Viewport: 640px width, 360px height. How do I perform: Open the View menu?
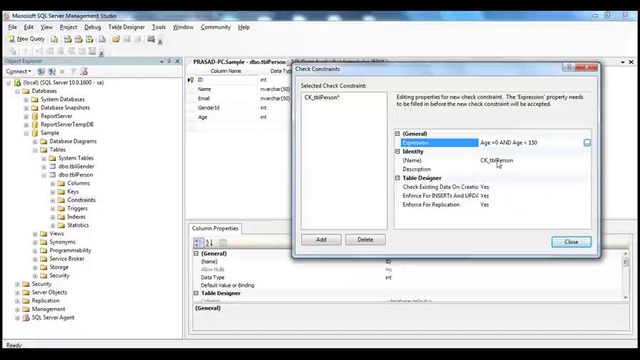pyautogui.click(x=47, y=27)
